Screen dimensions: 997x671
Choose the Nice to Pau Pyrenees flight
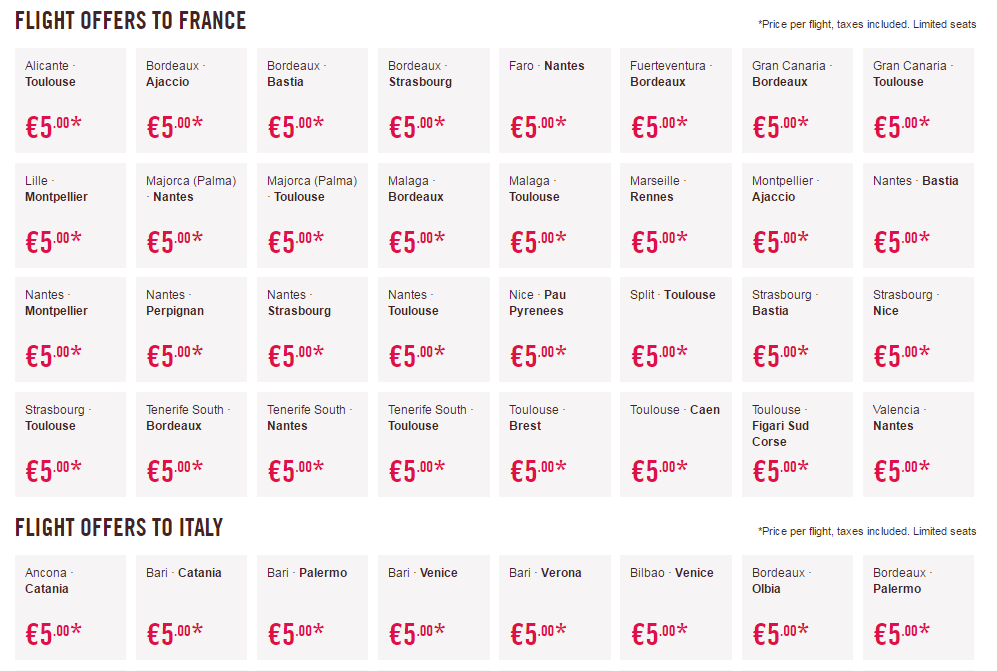click(x=554, y=329)
